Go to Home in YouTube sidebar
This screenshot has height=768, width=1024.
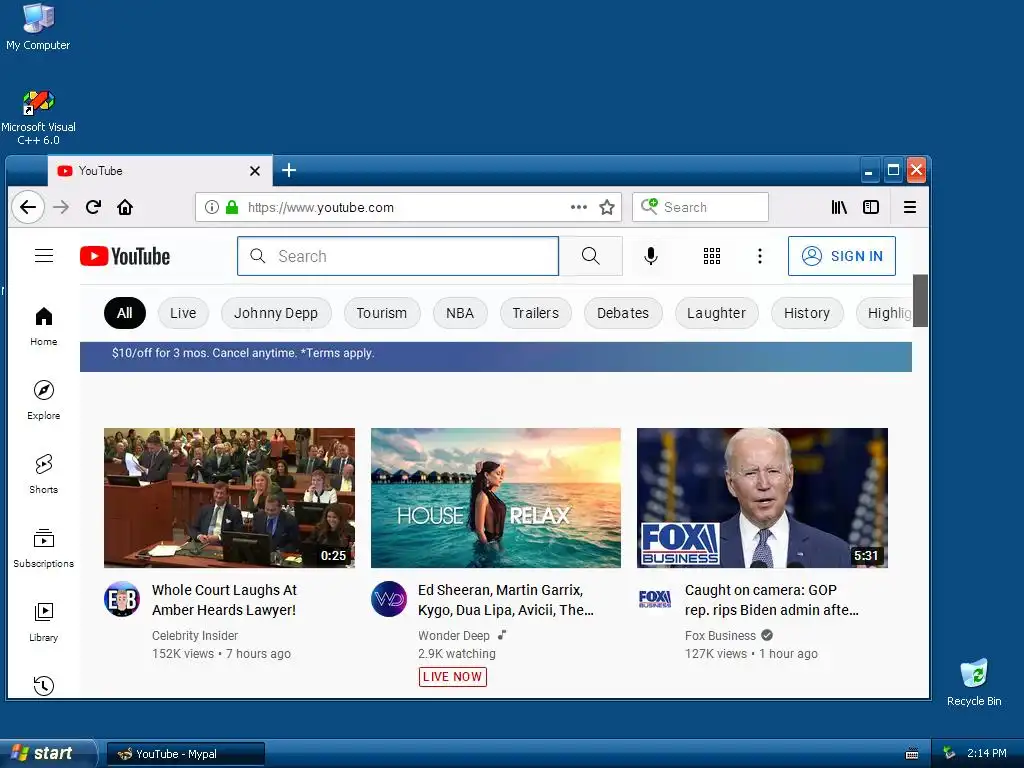[44, 327]
